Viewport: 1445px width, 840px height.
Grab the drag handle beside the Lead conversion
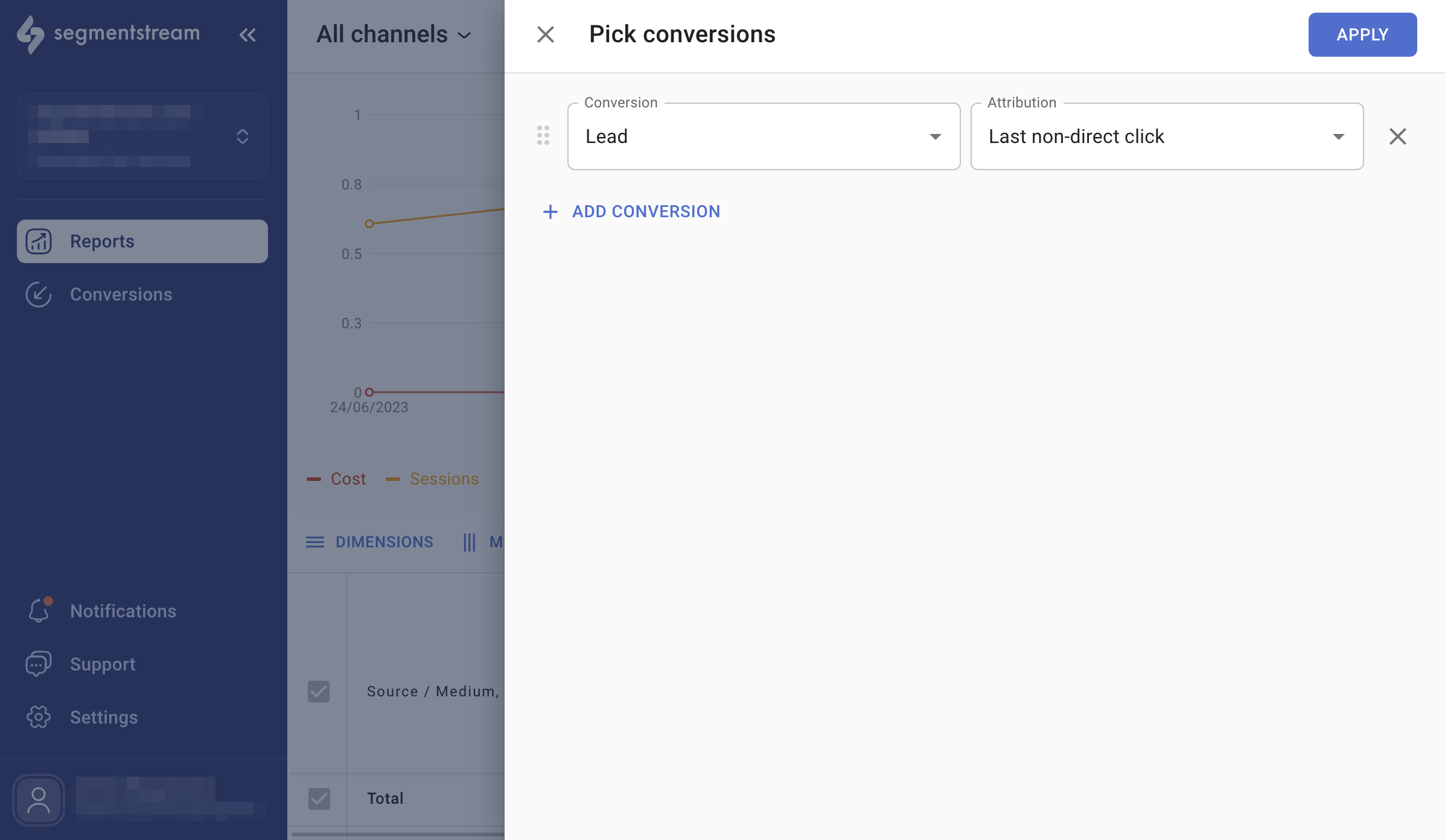click(543, 136)
